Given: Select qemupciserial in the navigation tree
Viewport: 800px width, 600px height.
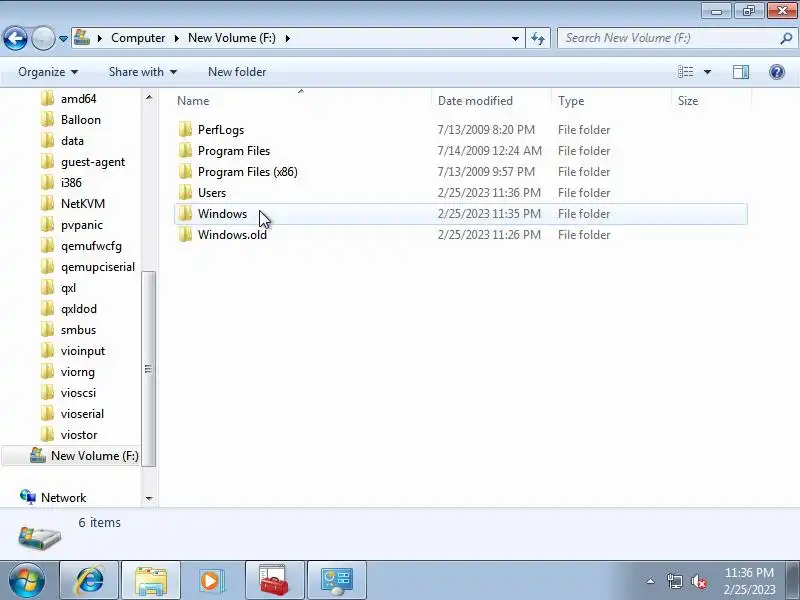Looking at the screenshot, I should point(97,267).
